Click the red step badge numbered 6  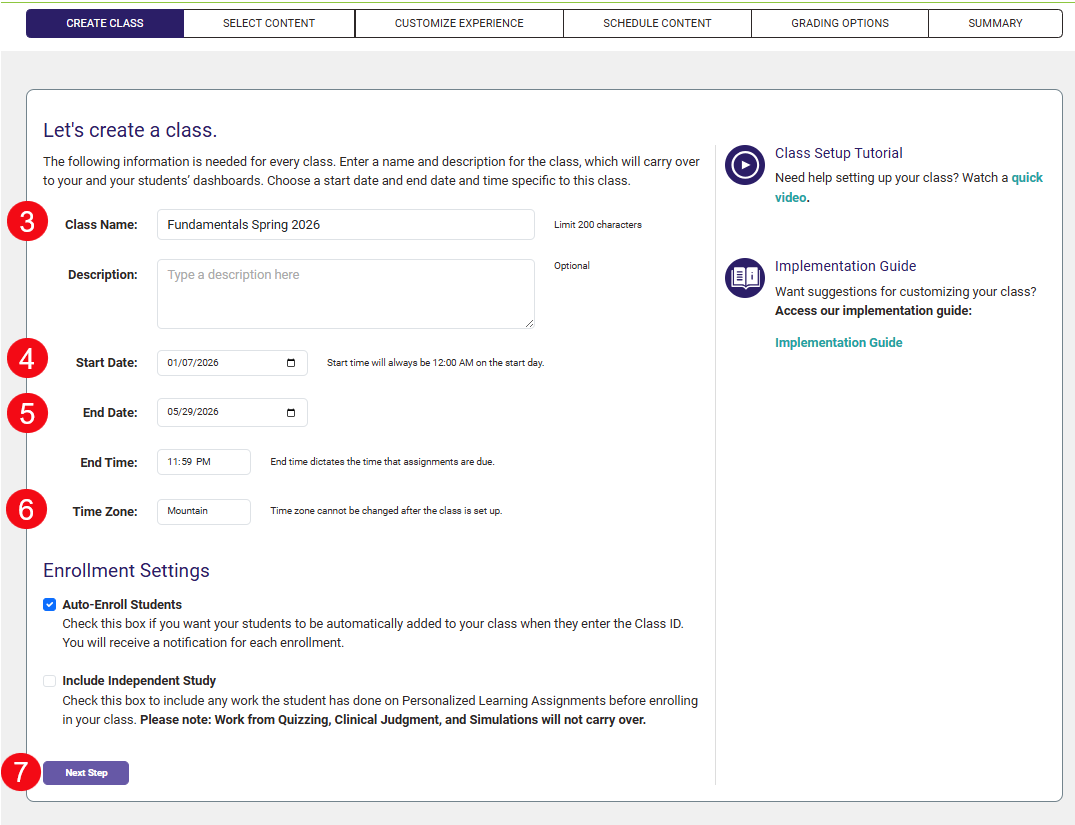coord(27,508)
